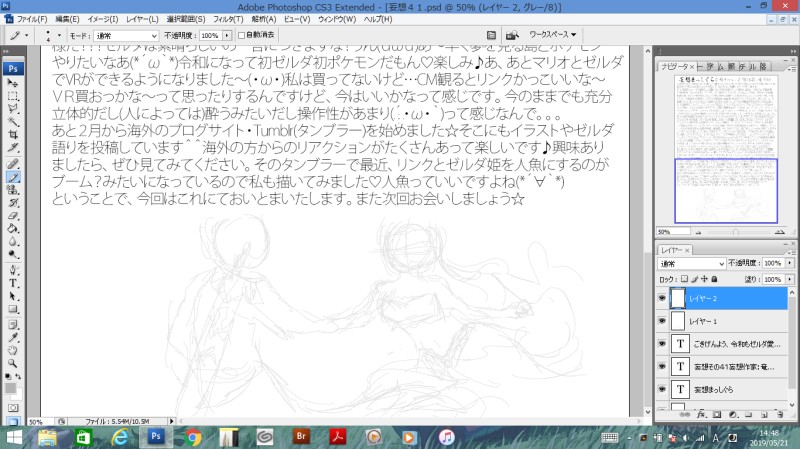
Task: Select the Crop tool
Action: pyautogui.click(x=13, y=135)
